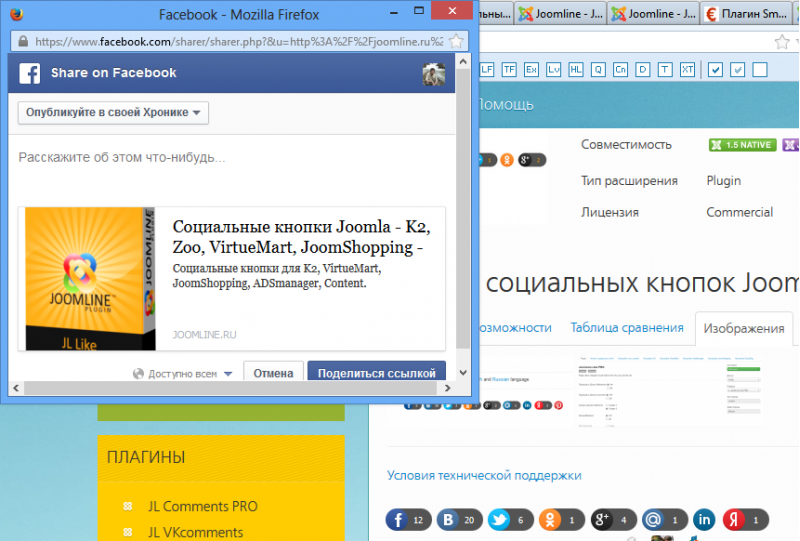Click the 'Поделиться ссылкой' share button
This screenshot has height=541, width=800.
[x=377, y=372]
